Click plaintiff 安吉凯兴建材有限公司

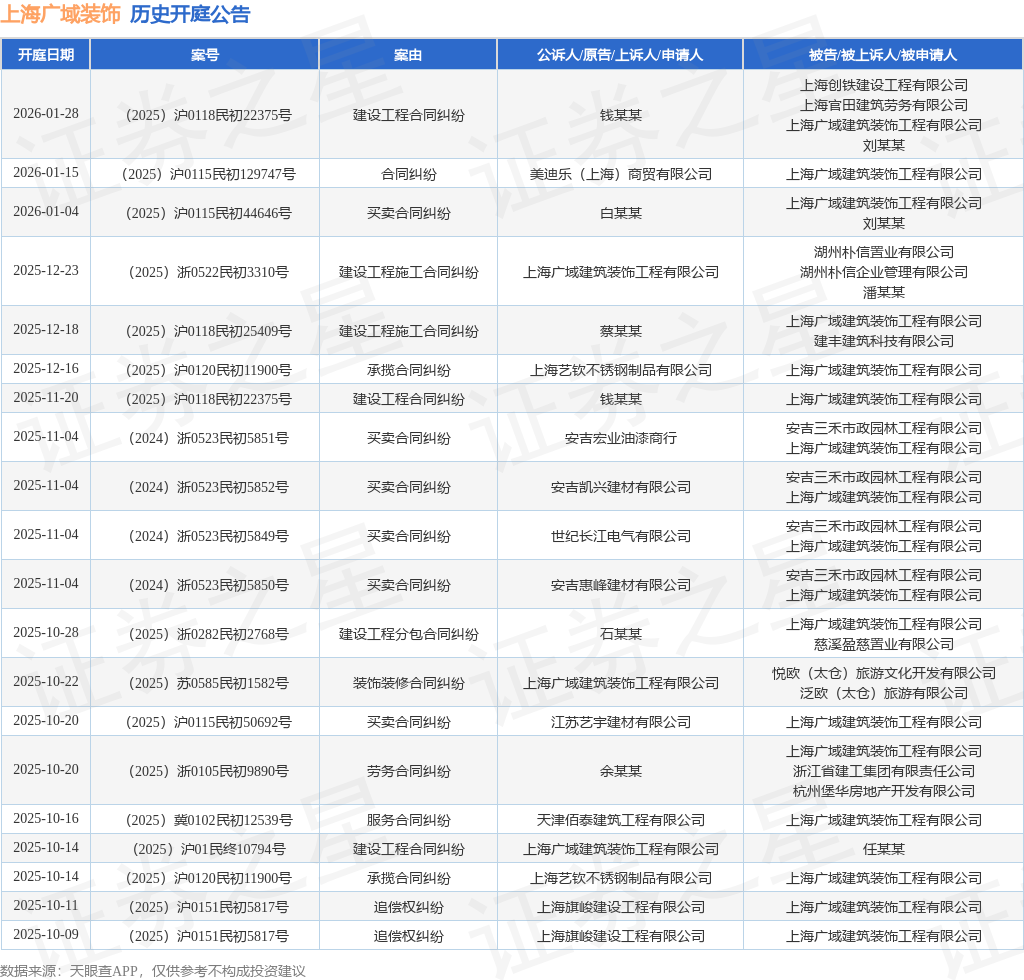[620, 488]
